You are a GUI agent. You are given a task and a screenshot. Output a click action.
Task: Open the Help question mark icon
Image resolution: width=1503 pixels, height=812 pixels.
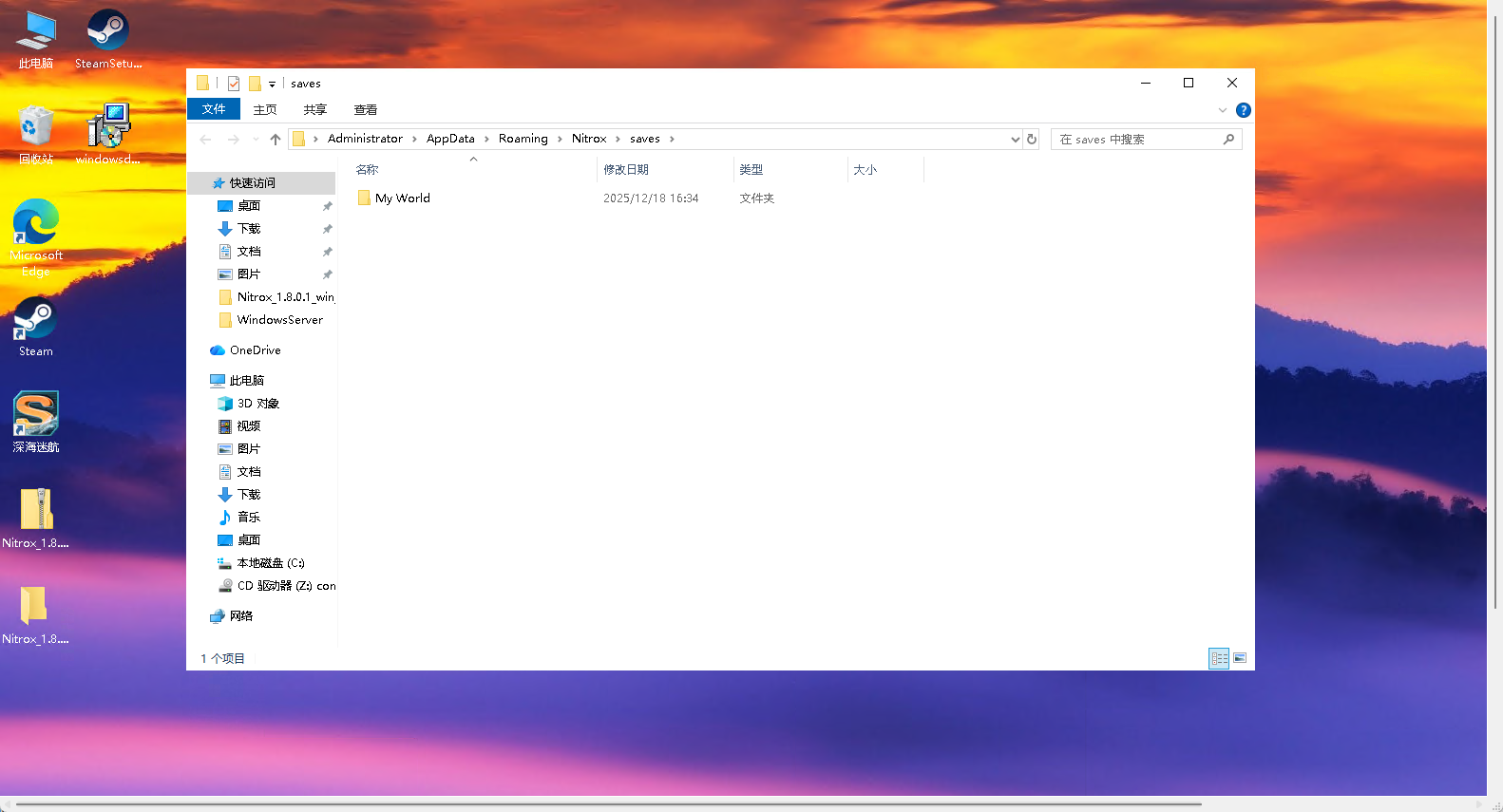click(1243, 110)
